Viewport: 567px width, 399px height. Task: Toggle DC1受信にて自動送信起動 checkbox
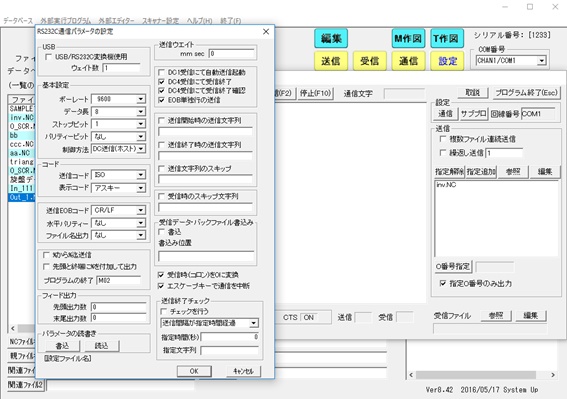tap(162, 72)
